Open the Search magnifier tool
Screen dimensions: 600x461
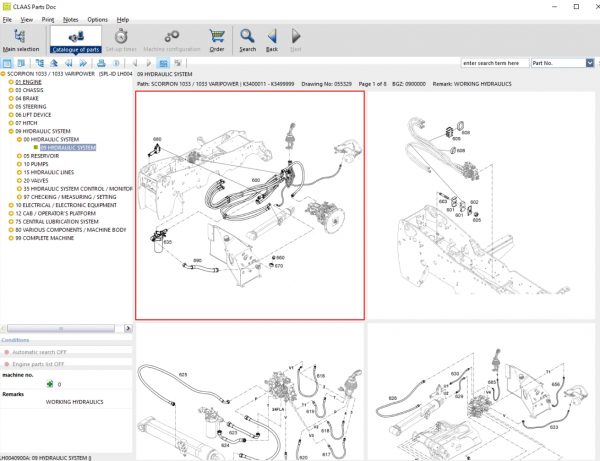(x=247, y=40)
